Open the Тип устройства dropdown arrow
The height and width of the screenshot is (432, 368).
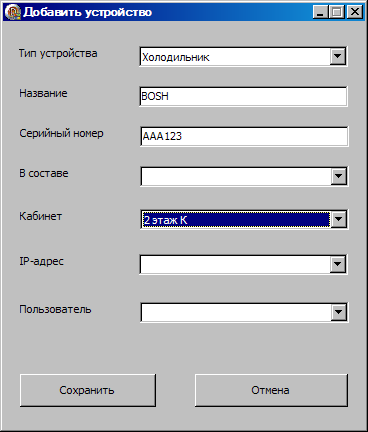(338, 56)
